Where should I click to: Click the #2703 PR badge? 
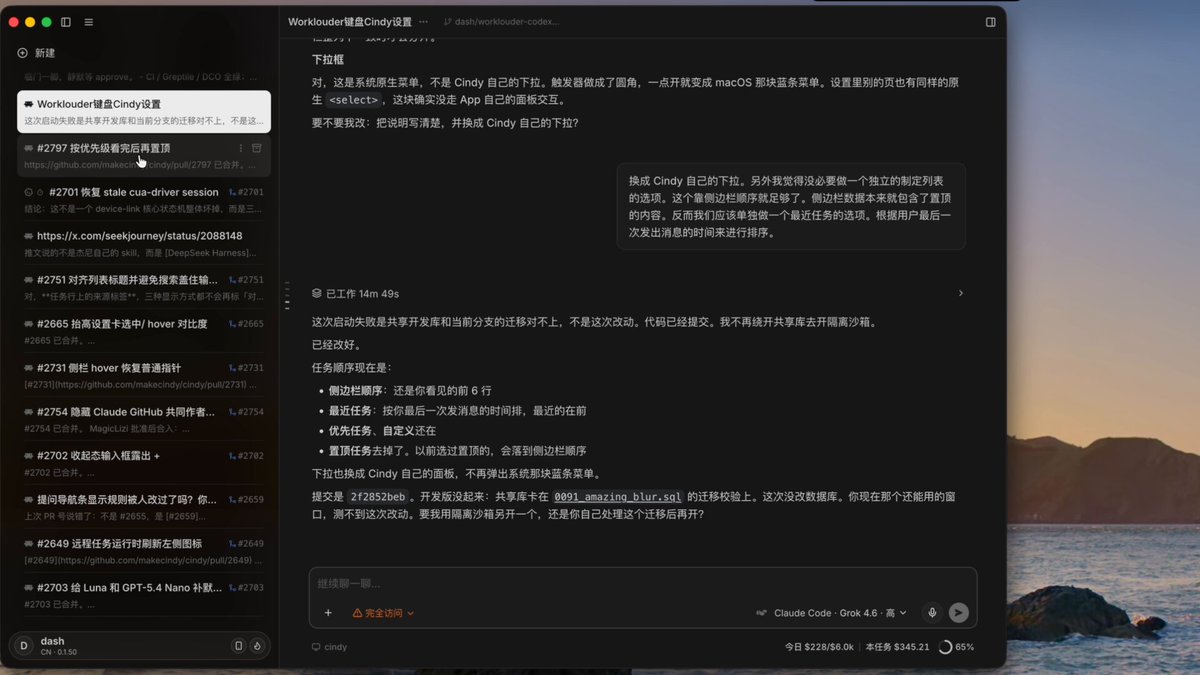(246, 588)
